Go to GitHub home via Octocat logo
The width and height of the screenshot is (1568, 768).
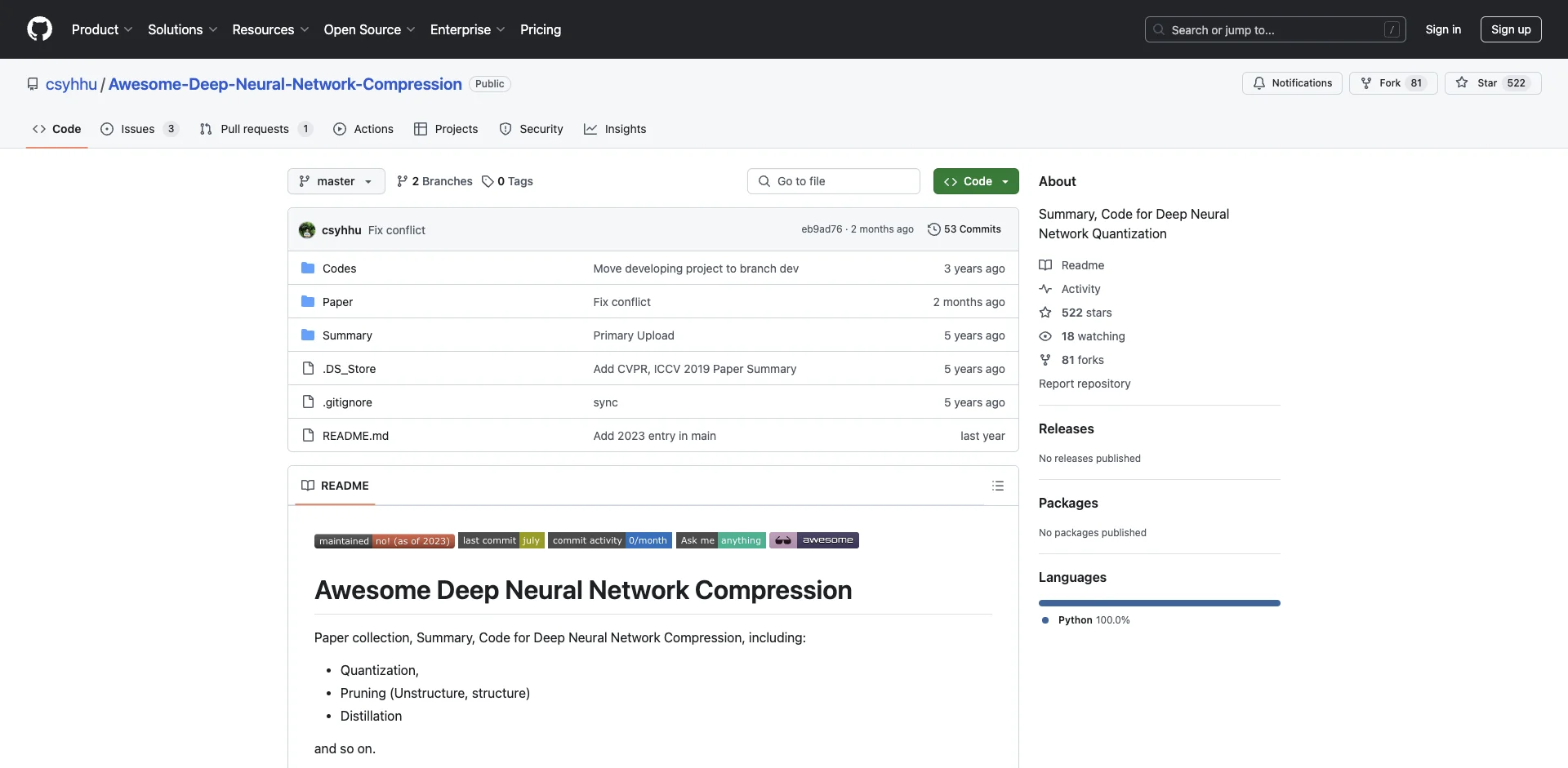pyautogui.click(x=39, y=29)
